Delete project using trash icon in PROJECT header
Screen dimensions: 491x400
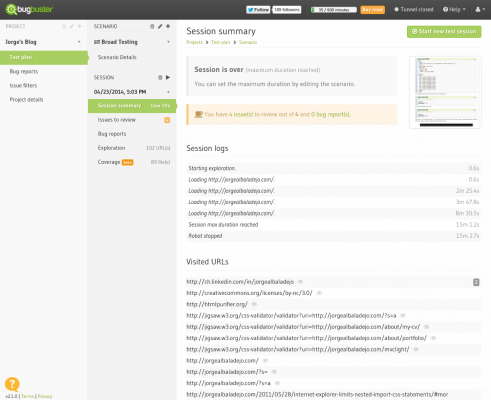click(x=64, y=26)
